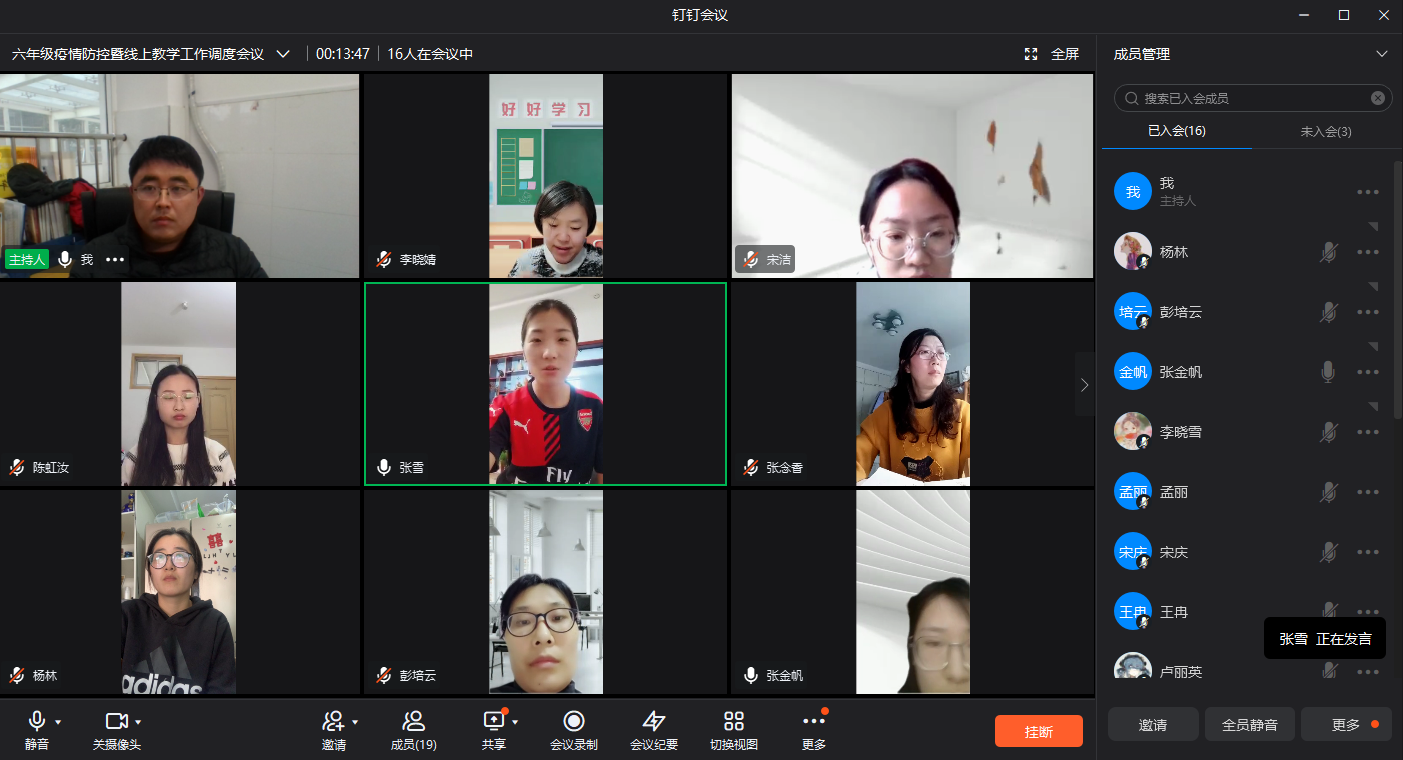
Task: Collapse the 成员管理 panel chevron
Action: [1382, 54]
